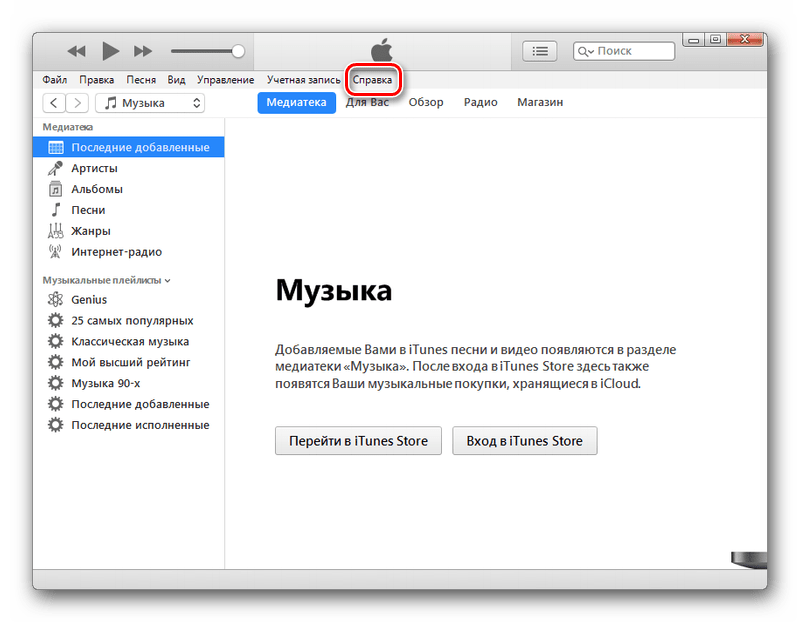The width and height of the screenshot is (800, 622).
Task: Open the Правка menu
Action: tap(96, 80)
